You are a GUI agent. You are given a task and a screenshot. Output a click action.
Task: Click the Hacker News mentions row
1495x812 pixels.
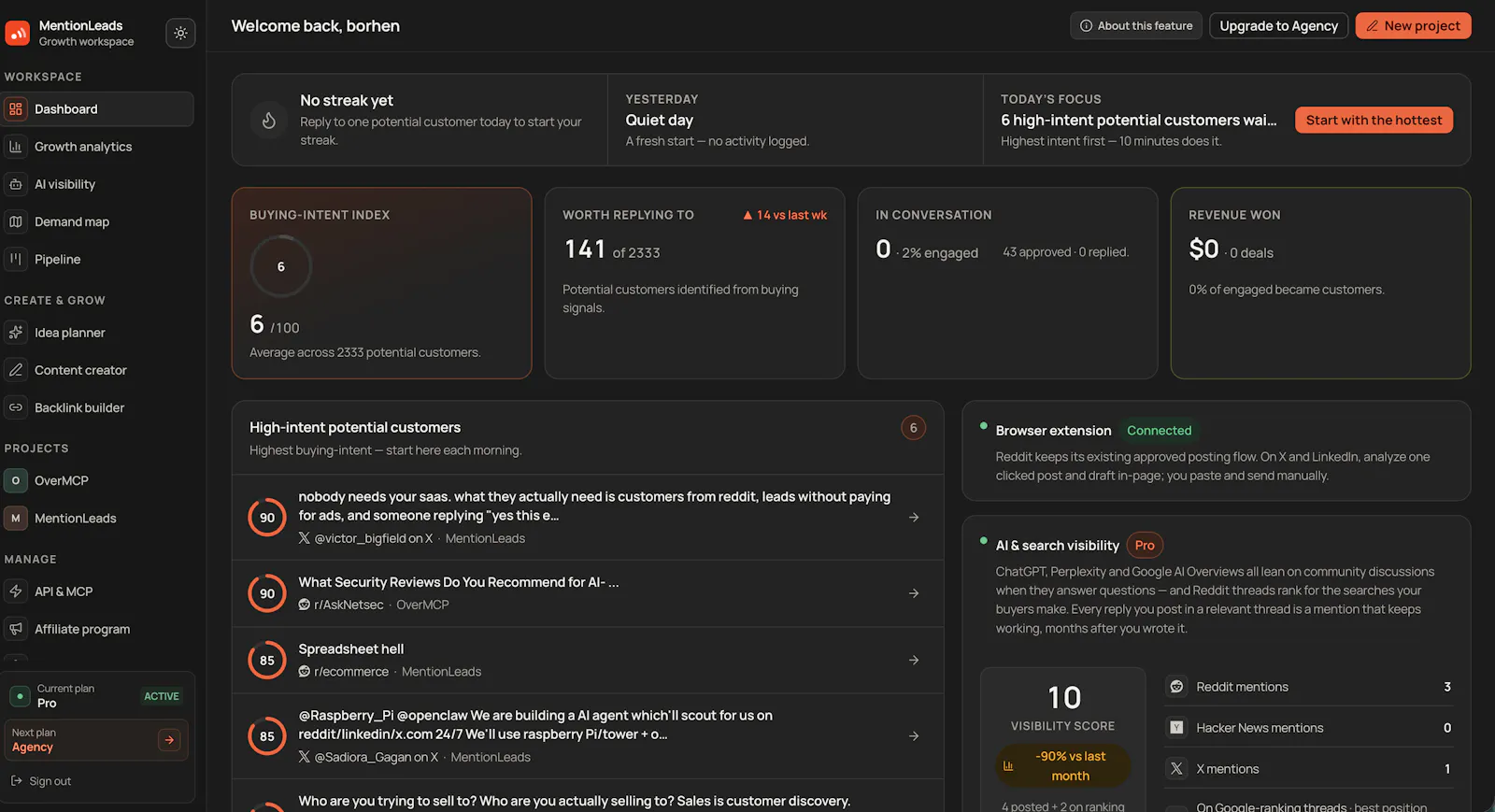point(1309,728)
